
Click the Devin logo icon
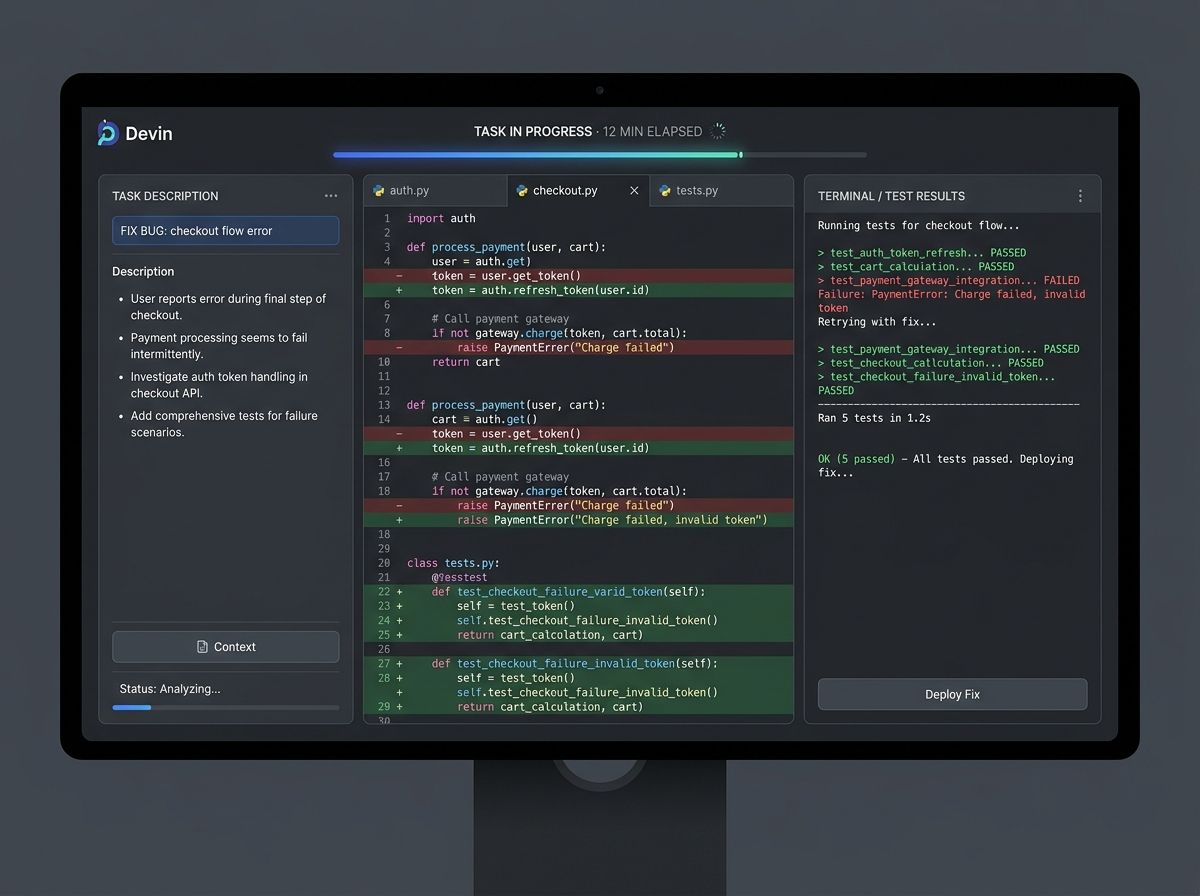pyautogui.click(x=108, y=133)
